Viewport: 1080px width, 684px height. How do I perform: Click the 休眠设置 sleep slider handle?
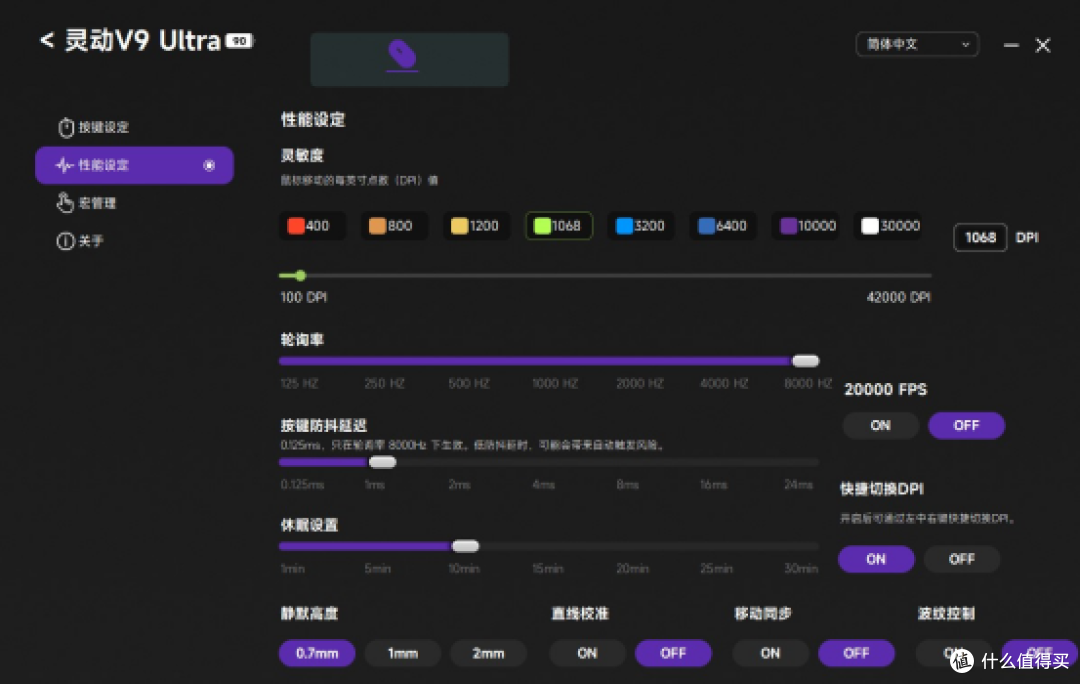click(x=465, y=546)
